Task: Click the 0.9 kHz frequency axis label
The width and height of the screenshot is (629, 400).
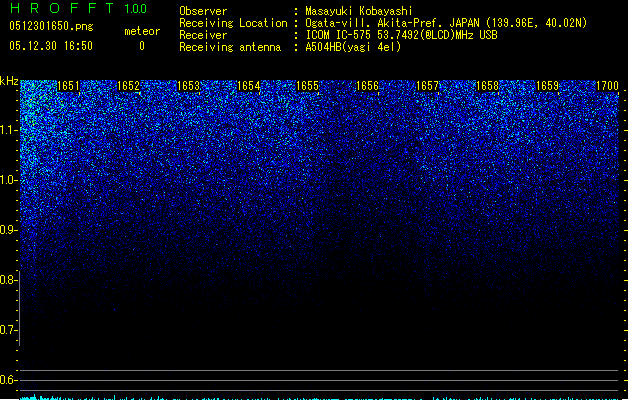Action: (x=9, y=230)
